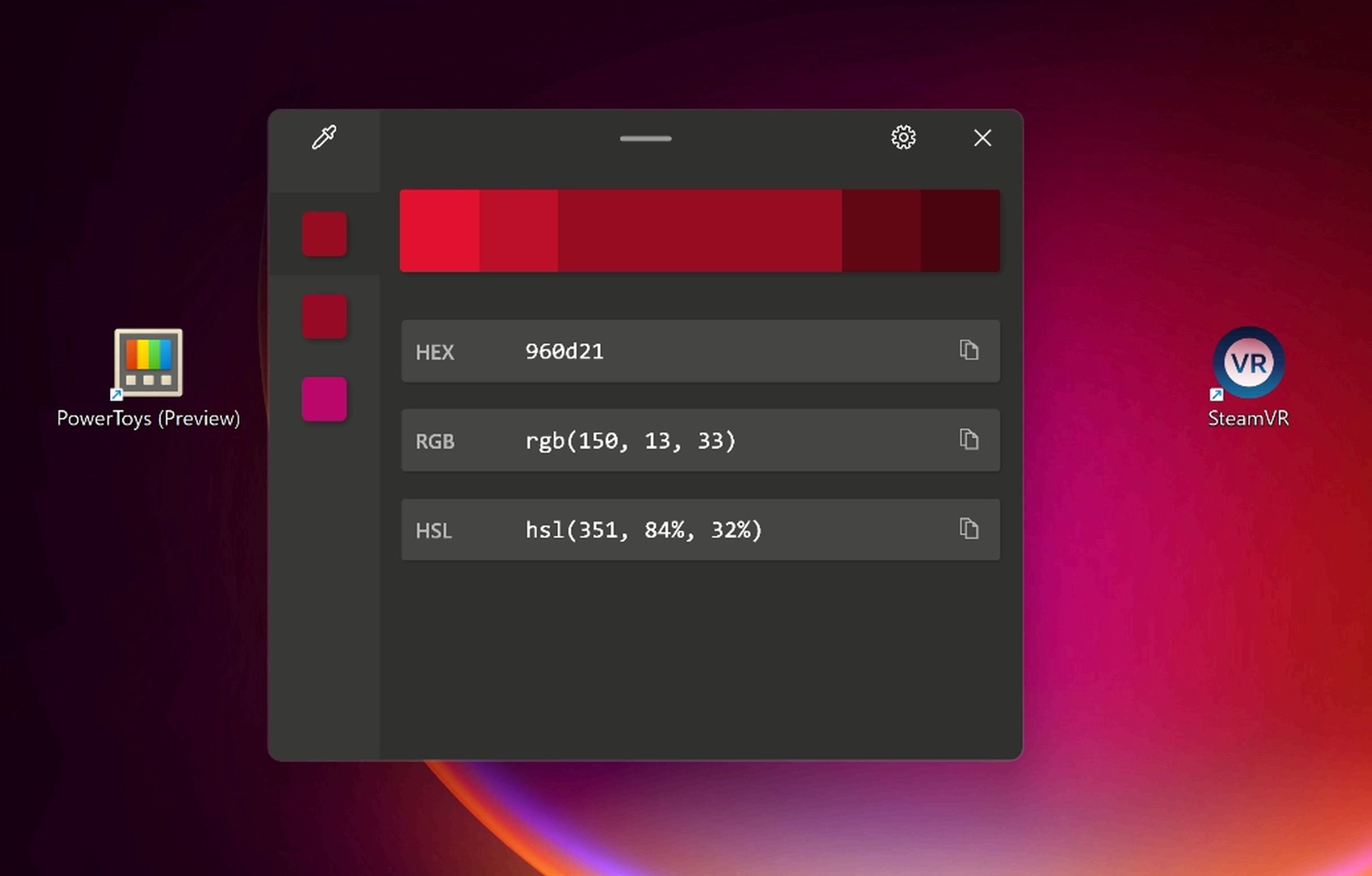Click the drag handle bar at window top

pos(646,139)
